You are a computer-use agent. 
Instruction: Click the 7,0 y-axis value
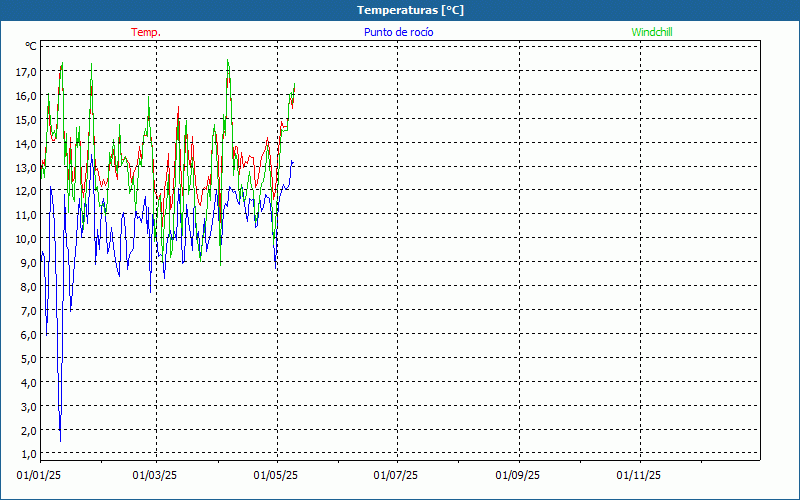point(28,311)
